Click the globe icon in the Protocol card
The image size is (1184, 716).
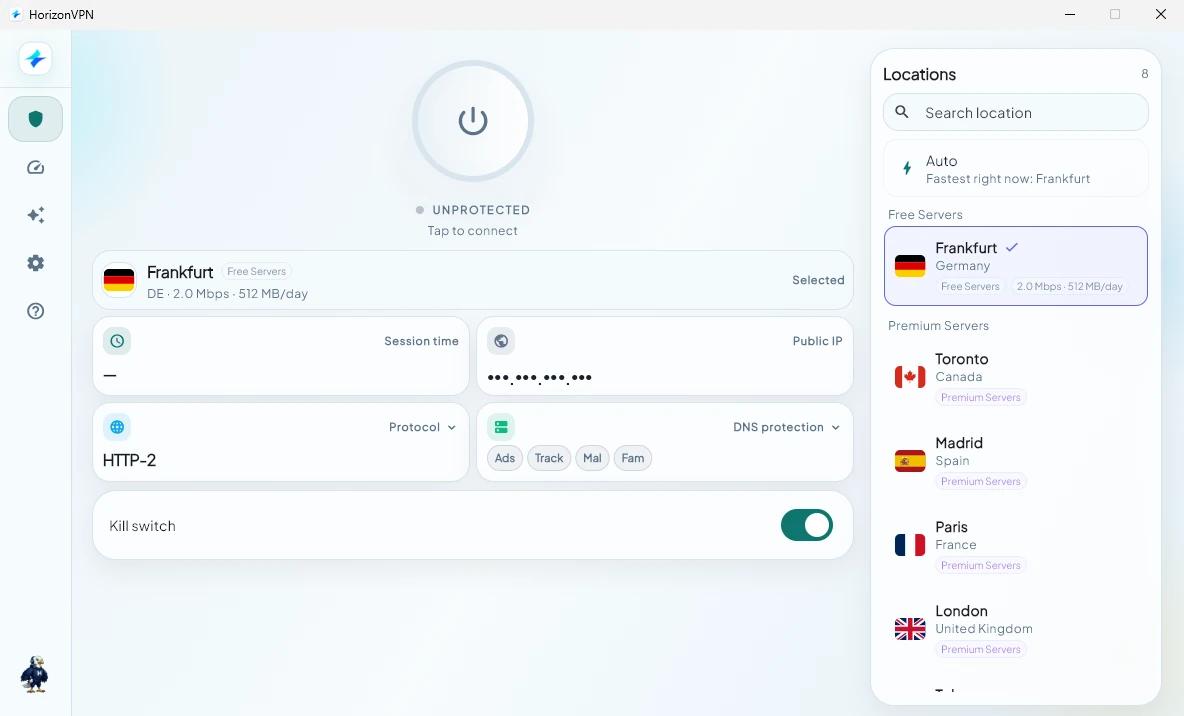point(117,427)
